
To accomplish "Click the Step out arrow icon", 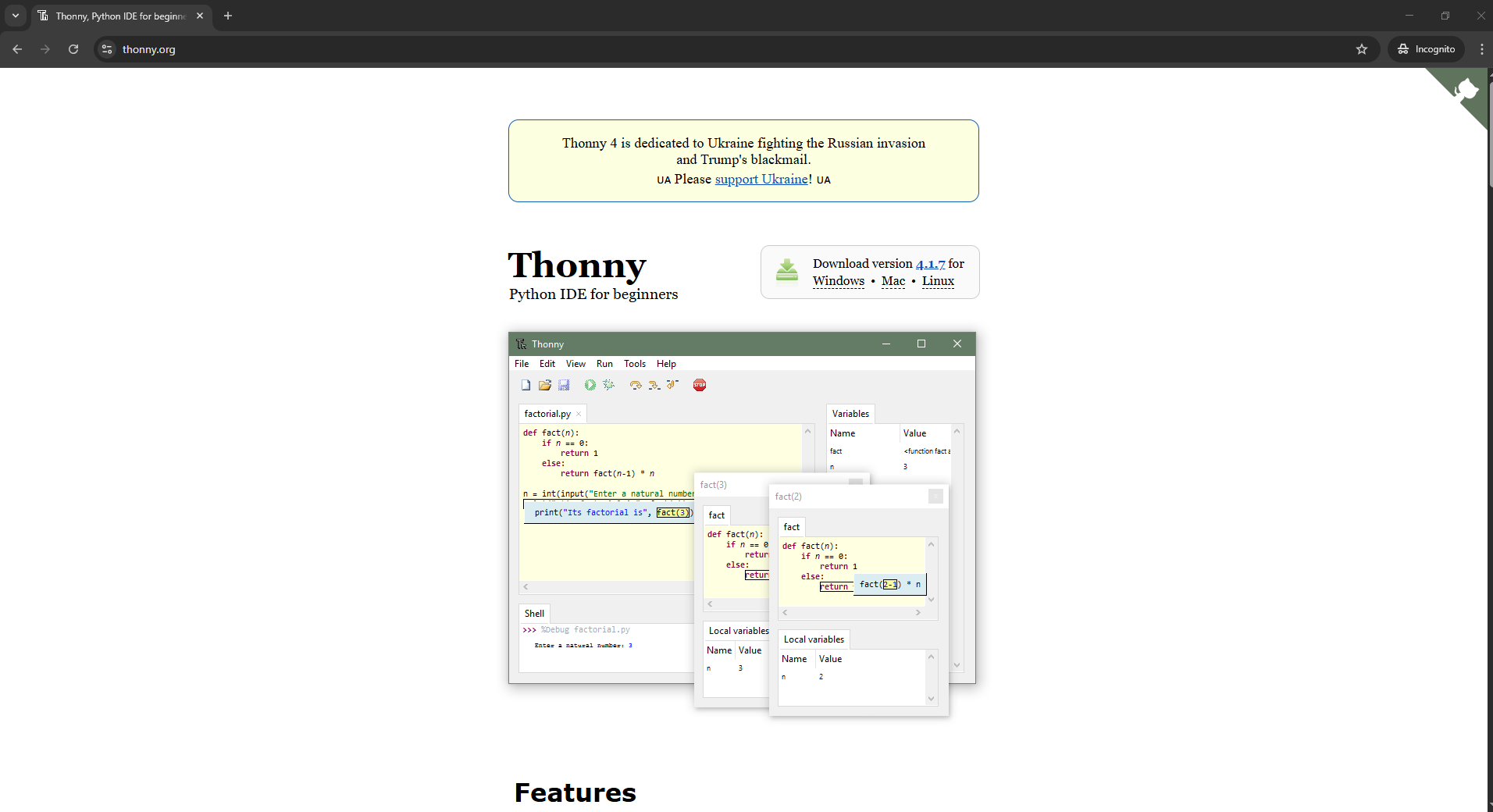I will click(x=672, y=385).
